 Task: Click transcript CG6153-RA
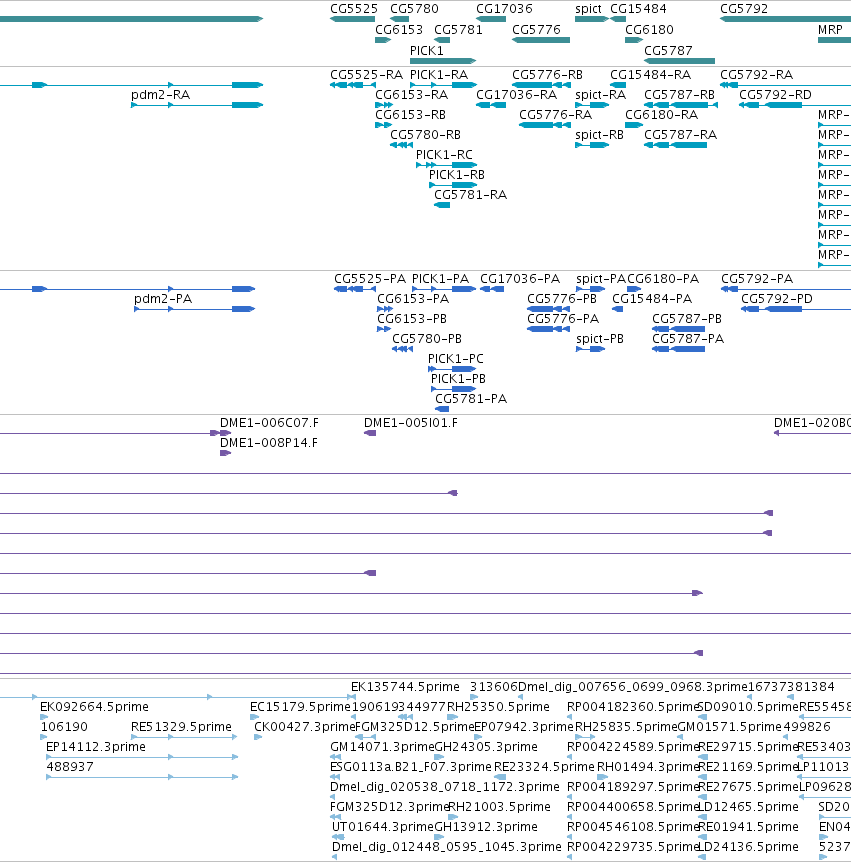pos(411,95)
